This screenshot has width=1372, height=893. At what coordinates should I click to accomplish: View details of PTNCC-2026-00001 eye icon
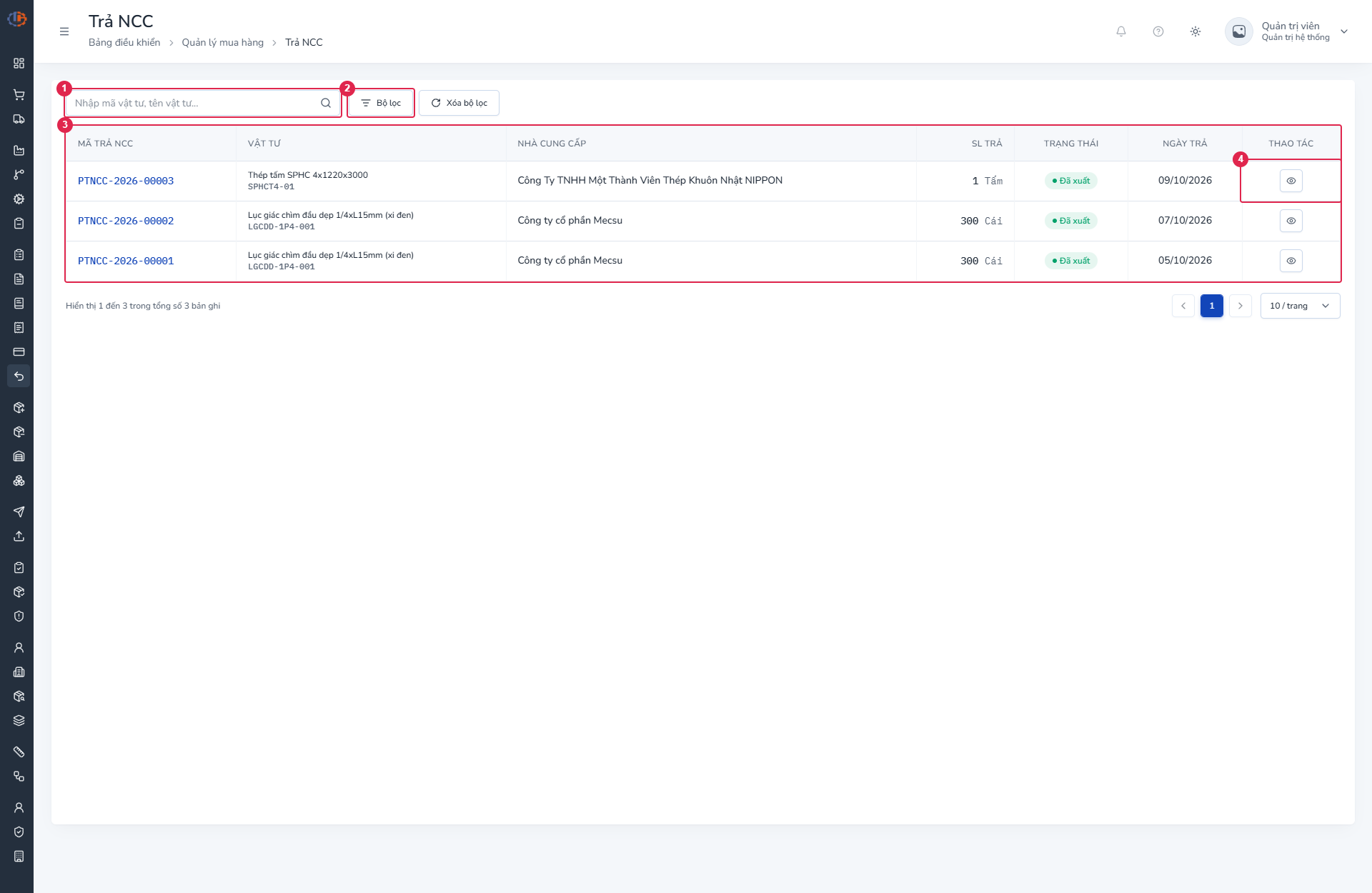tap(1291, 261)
